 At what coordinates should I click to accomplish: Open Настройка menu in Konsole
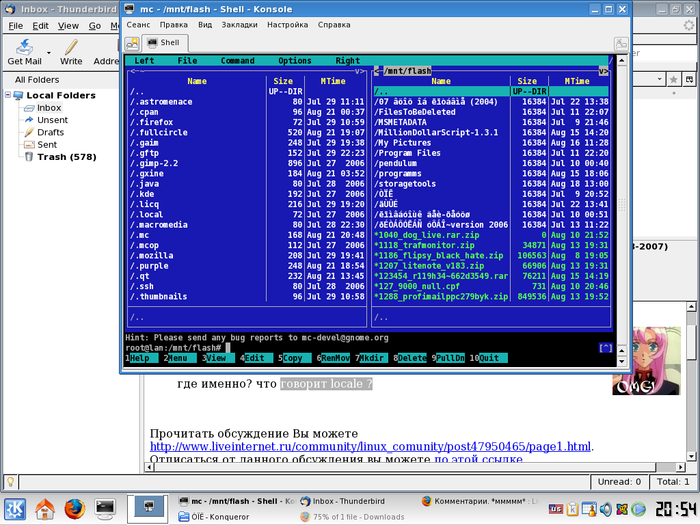click(288, 25)
